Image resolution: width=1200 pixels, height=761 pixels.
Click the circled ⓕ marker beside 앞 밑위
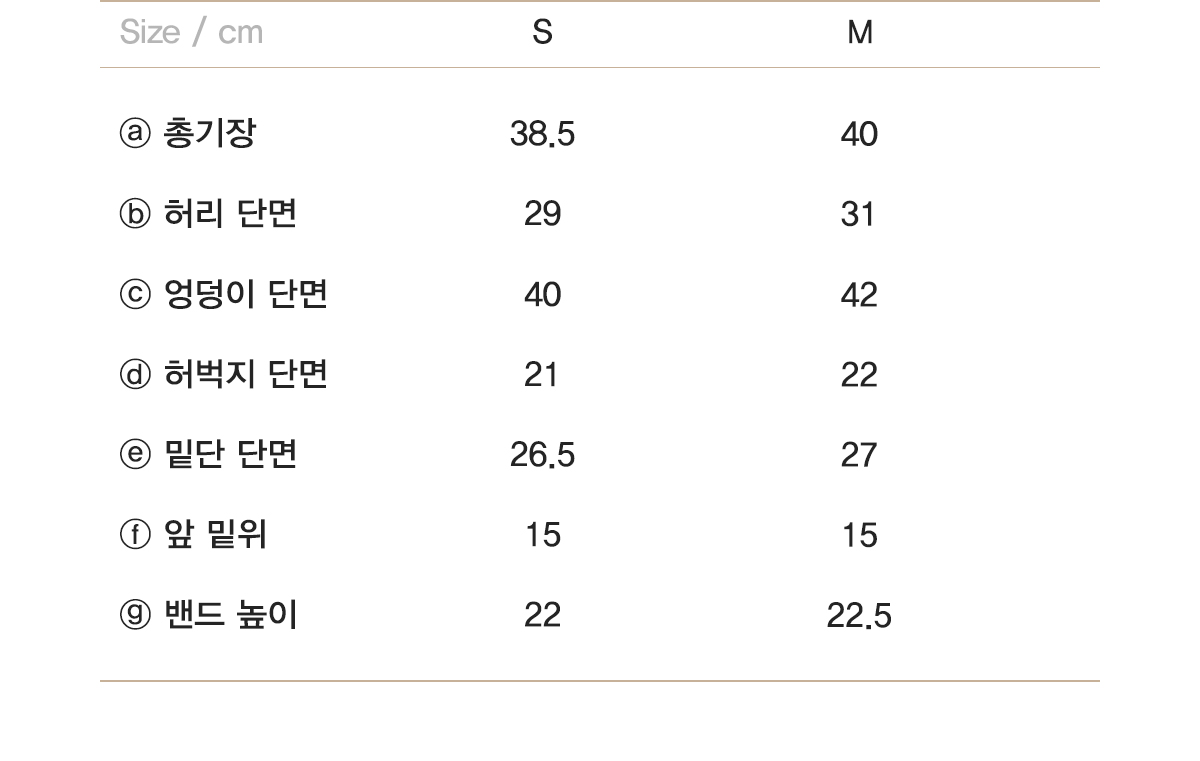click(135, 535)
